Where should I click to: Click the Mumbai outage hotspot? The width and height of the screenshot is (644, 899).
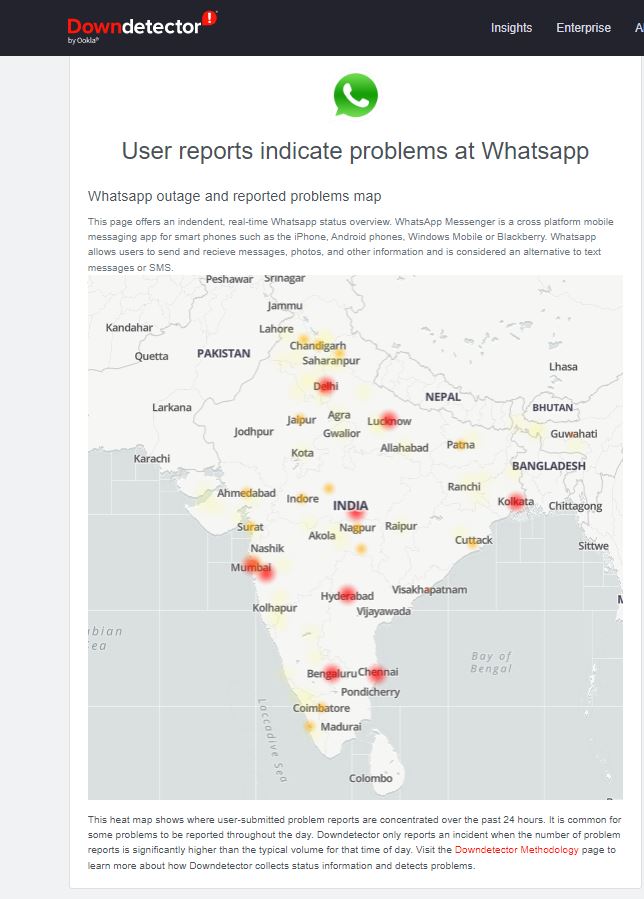tap(259, 568)
